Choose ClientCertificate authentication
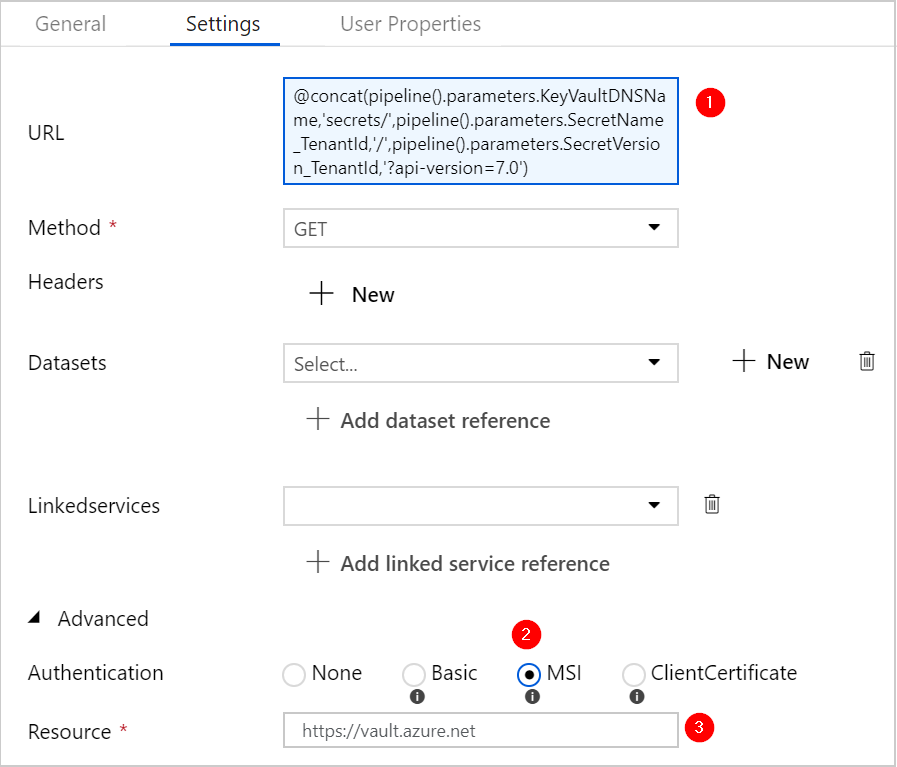 [633, 674]
